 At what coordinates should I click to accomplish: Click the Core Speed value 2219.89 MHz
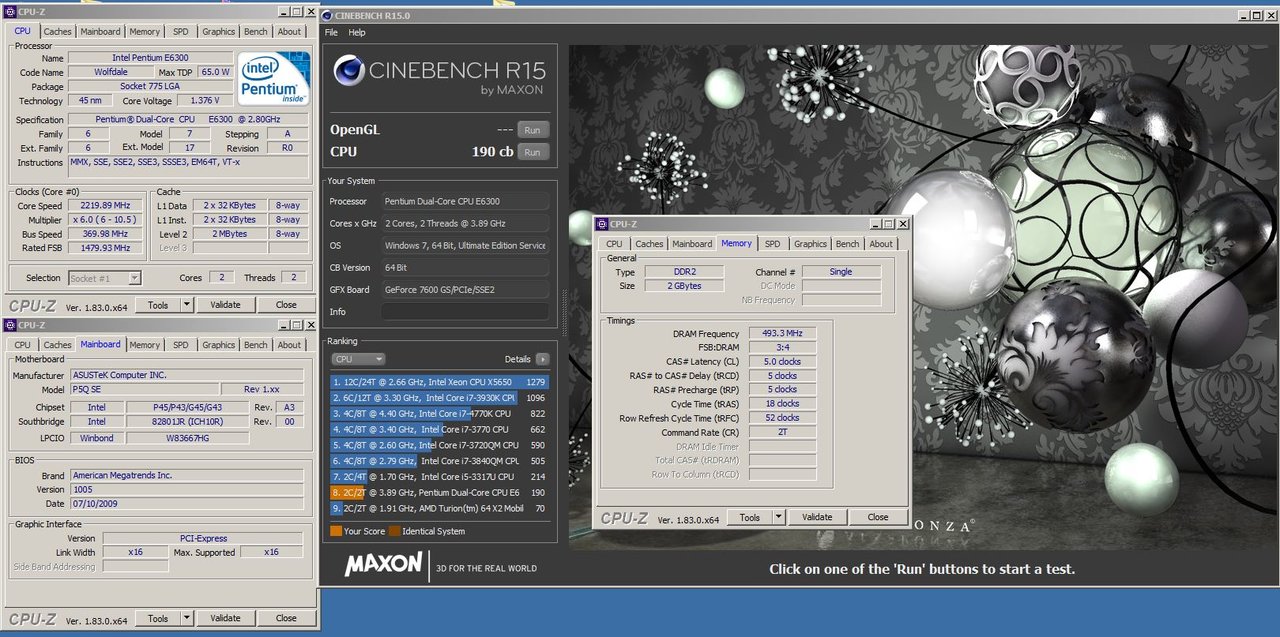(x=105, y=206)
